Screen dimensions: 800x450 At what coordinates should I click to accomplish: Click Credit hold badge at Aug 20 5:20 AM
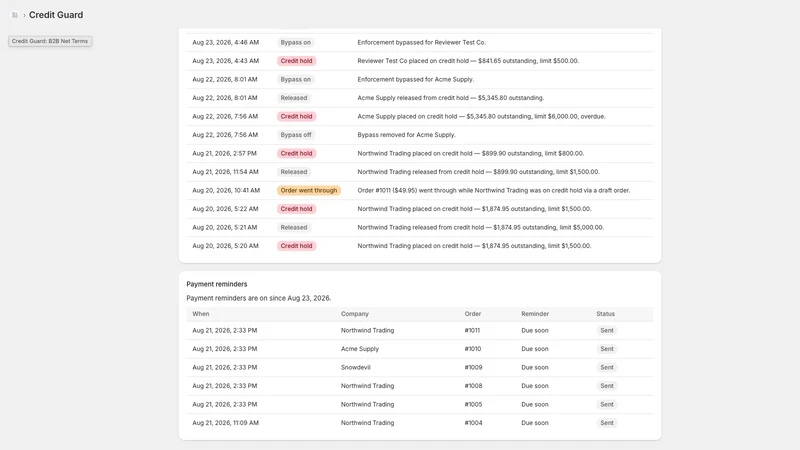[296, 246]
